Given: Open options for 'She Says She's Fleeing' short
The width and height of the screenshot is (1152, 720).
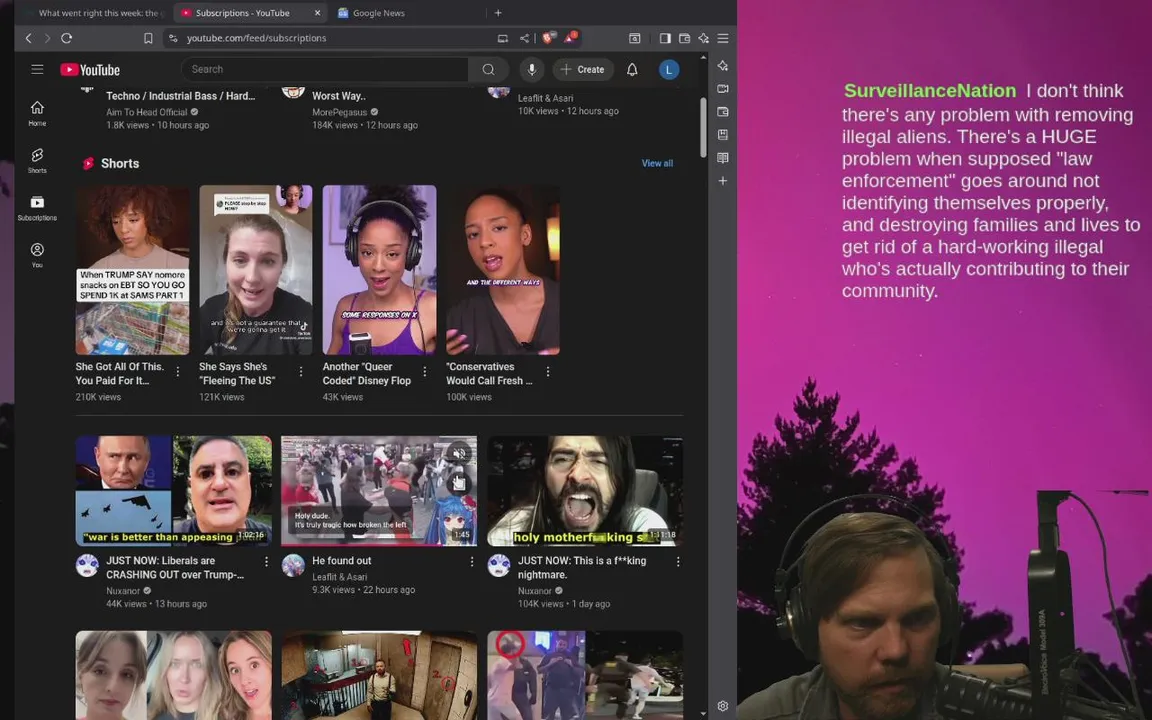Looking at the screenshot, I should point(301,372).
